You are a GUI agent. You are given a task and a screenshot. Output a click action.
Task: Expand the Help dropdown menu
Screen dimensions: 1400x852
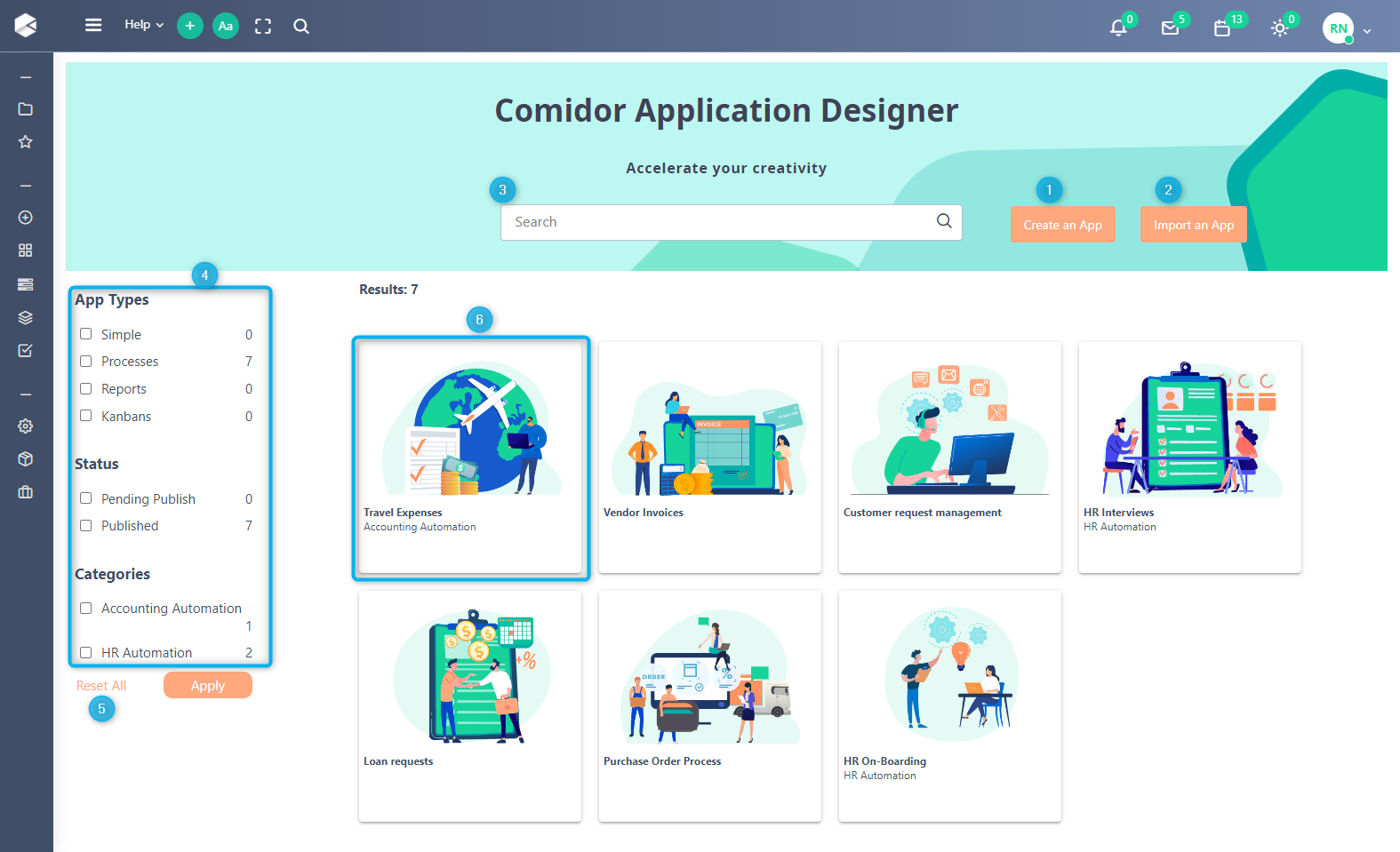144,25
